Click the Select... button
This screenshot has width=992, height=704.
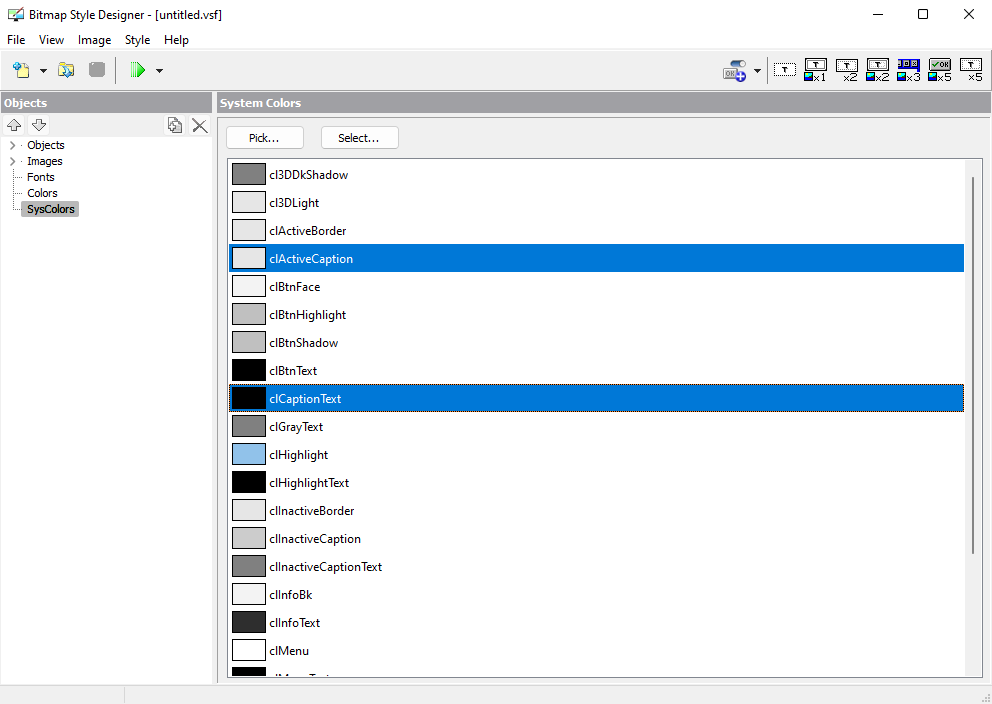pos(359,138)
